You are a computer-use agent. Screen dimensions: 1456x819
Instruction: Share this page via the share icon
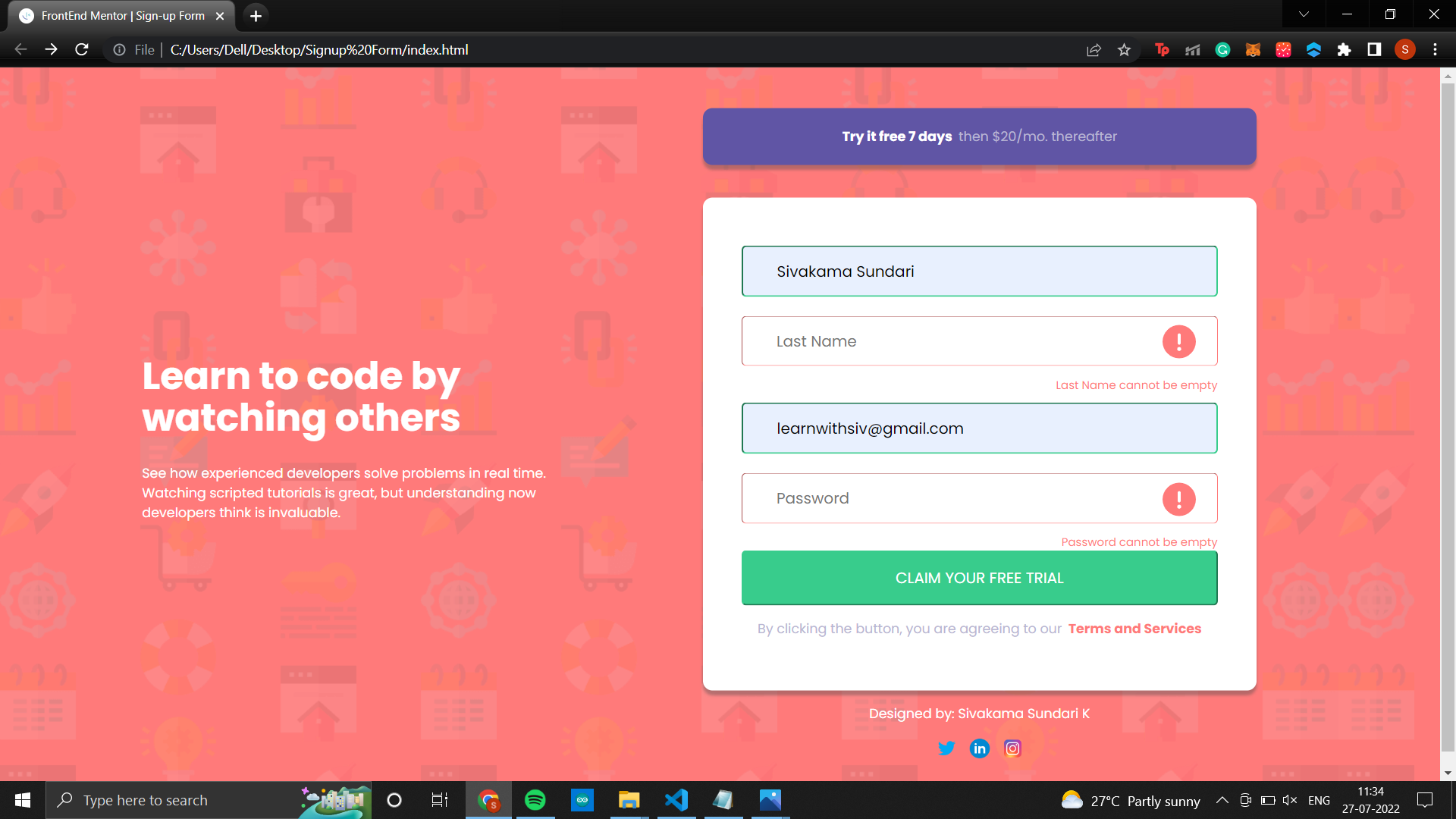pyautogui.click(x=1094, y=49)
